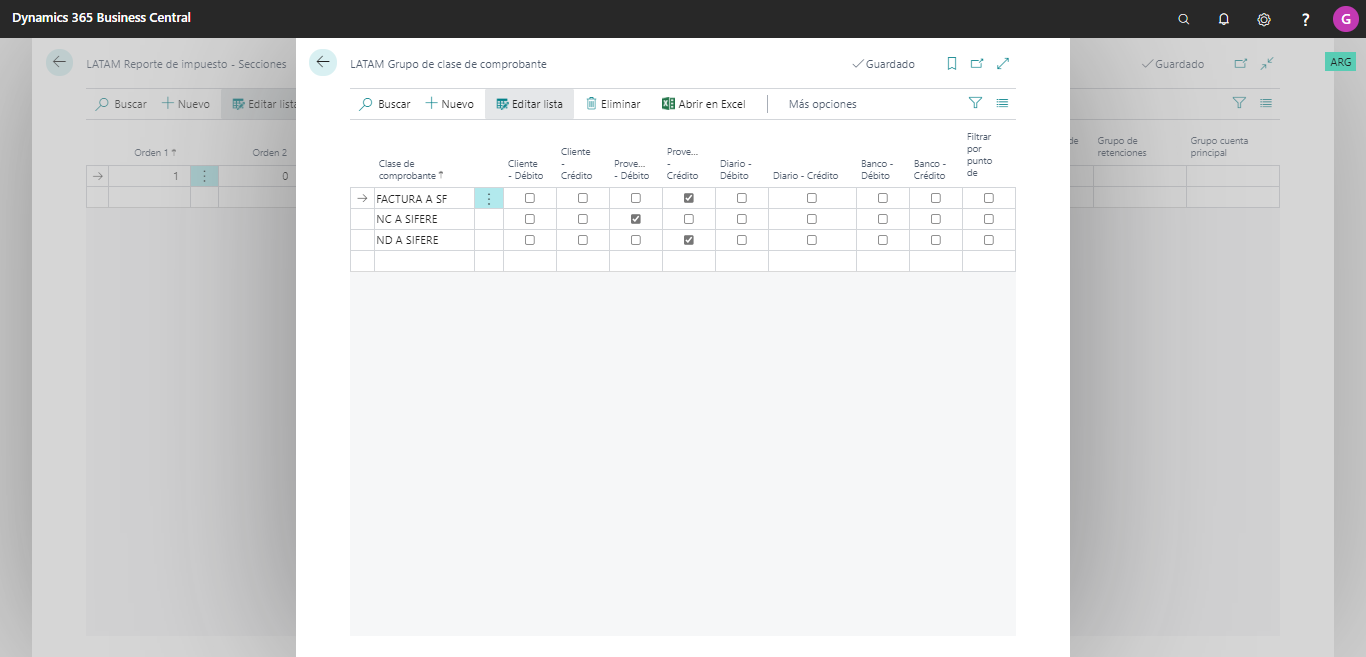Click list view icon in background Secciones page
Screen dimensions: 1366x657
pyautogui.click(x=1266, y=103)
